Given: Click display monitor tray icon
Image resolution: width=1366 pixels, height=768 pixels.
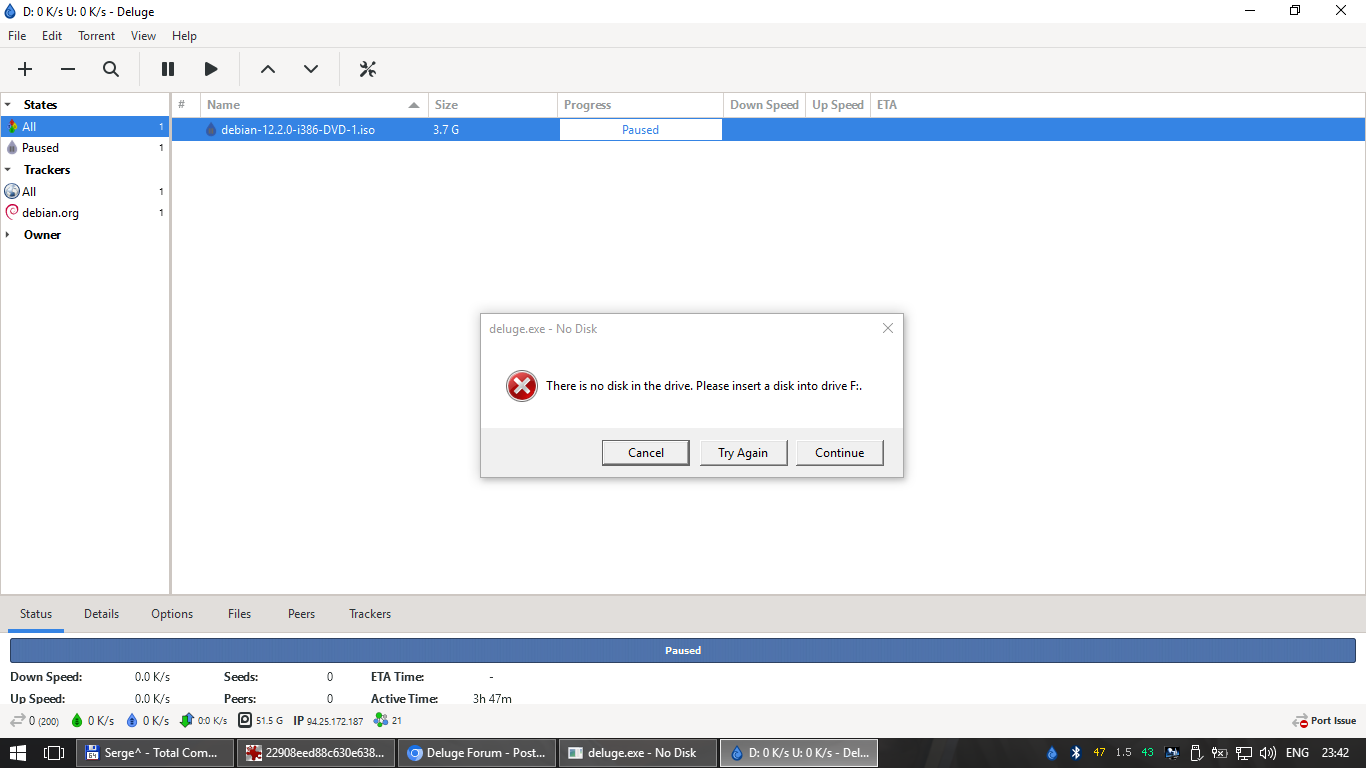Looking at the screenshot, I should pyautogui.click(x=1171, y=753).
